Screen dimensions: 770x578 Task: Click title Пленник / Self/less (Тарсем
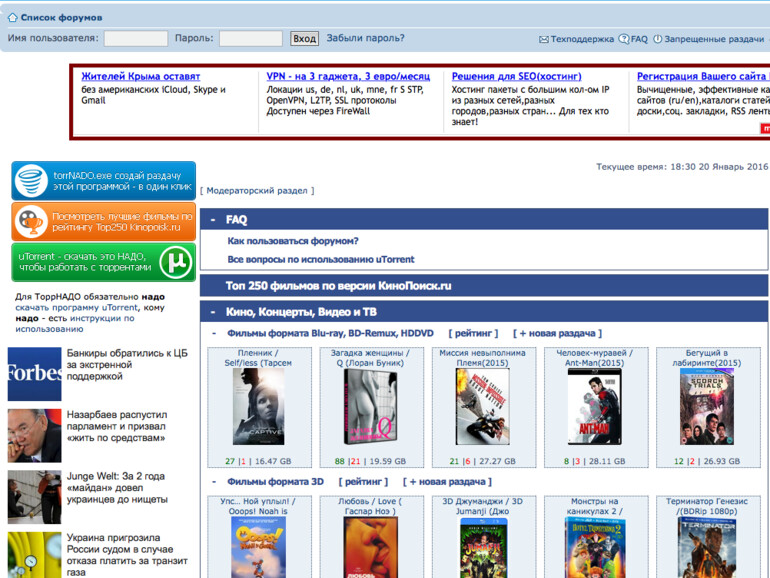click(258, 358)
